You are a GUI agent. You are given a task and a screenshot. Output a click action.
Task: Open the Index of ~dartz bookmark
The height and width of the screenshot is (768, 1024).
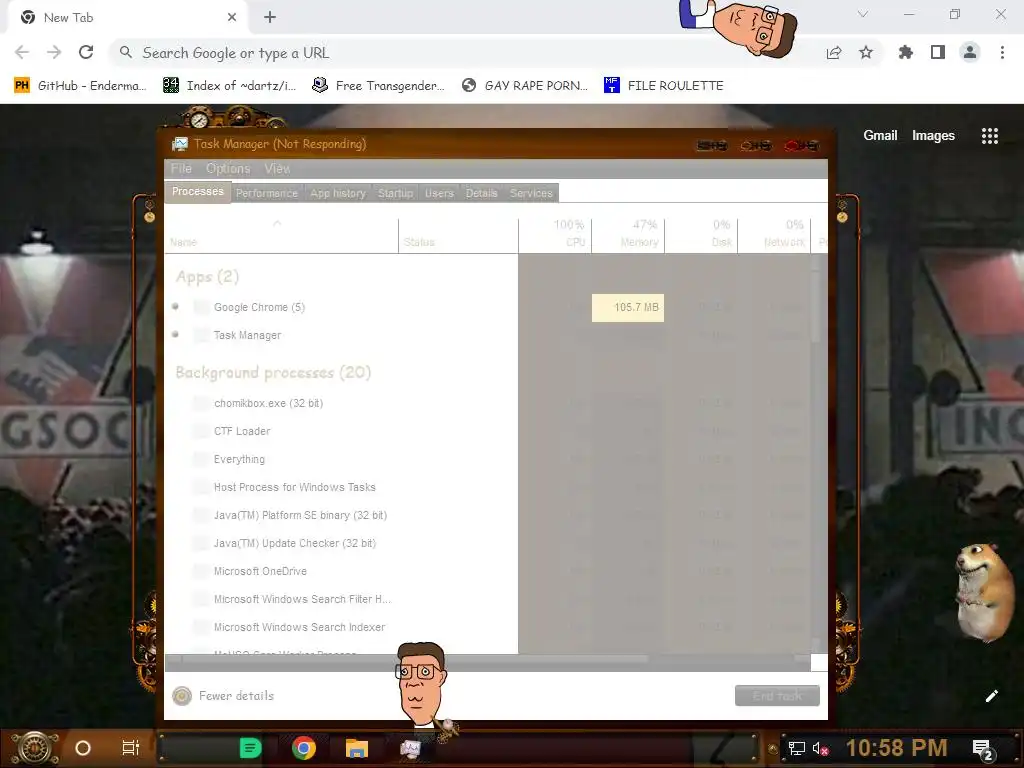229,86
